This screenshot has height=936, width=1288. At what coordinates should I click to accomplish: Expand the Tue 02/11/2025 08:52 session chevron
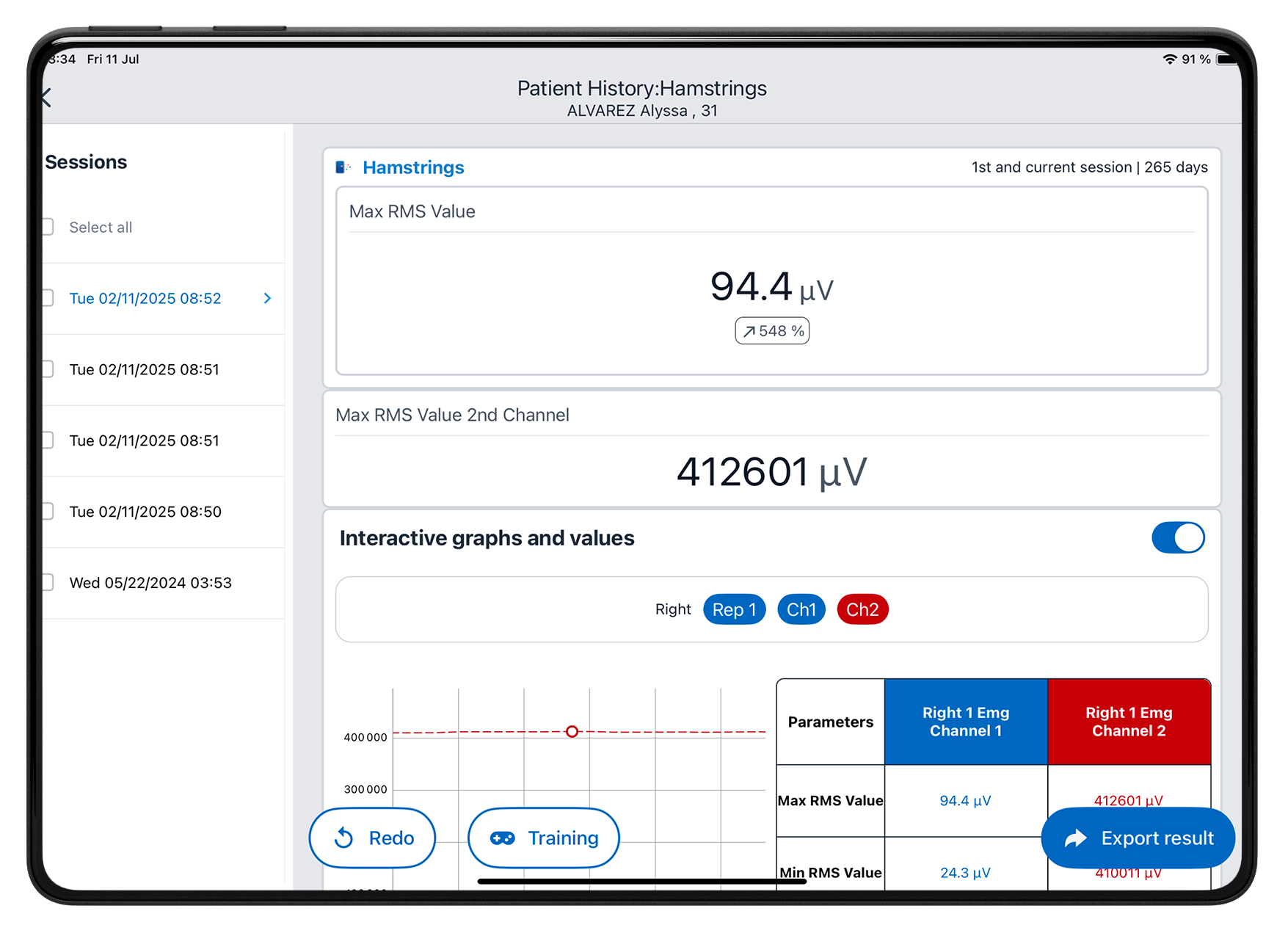tap(267, 298)
